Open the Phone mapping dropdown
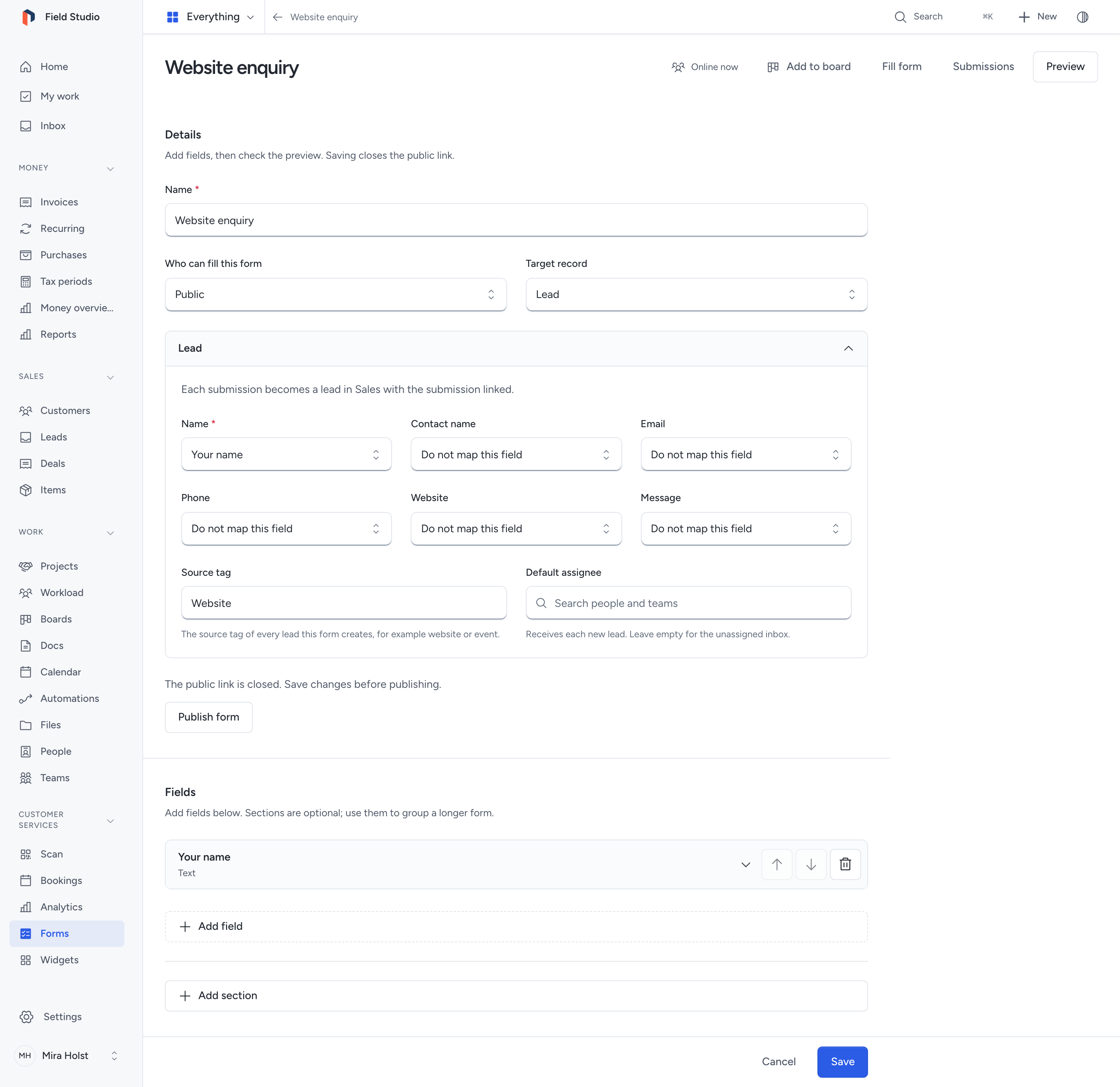 pos(286,528)
